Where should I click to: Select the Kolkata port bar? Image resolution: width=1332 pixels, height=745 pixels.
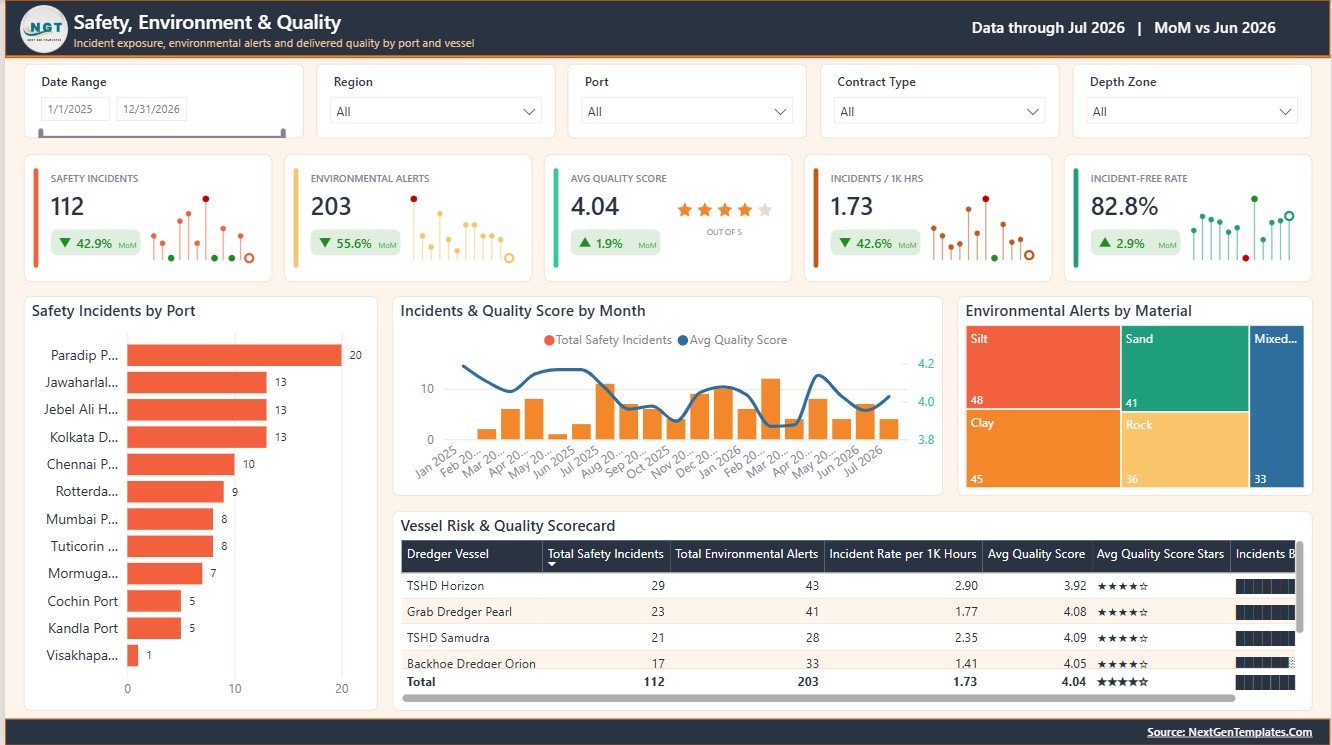[197, 437]
